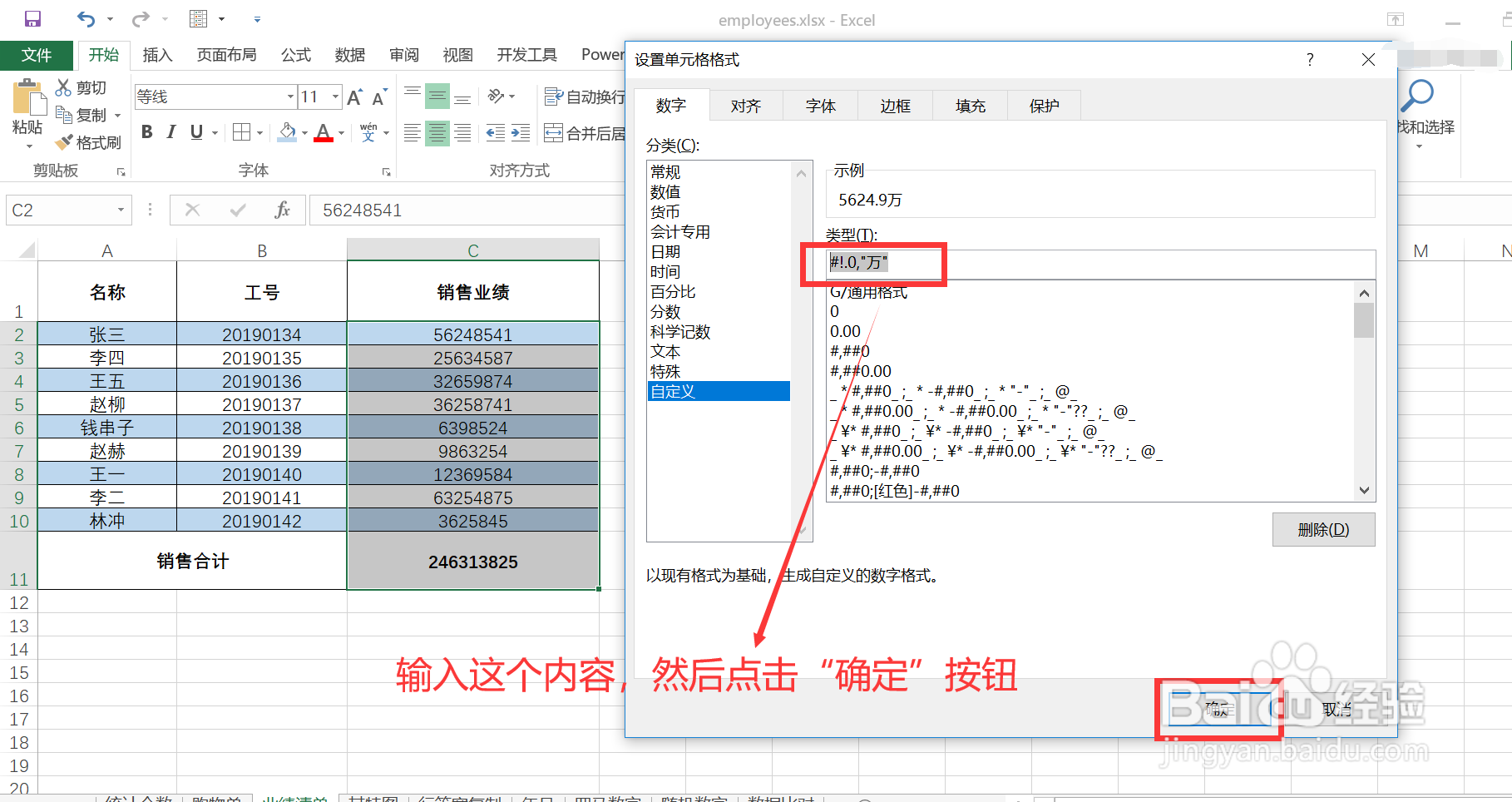
Task: Click the Undo arrow icon
Action: [x=86, y=19]
